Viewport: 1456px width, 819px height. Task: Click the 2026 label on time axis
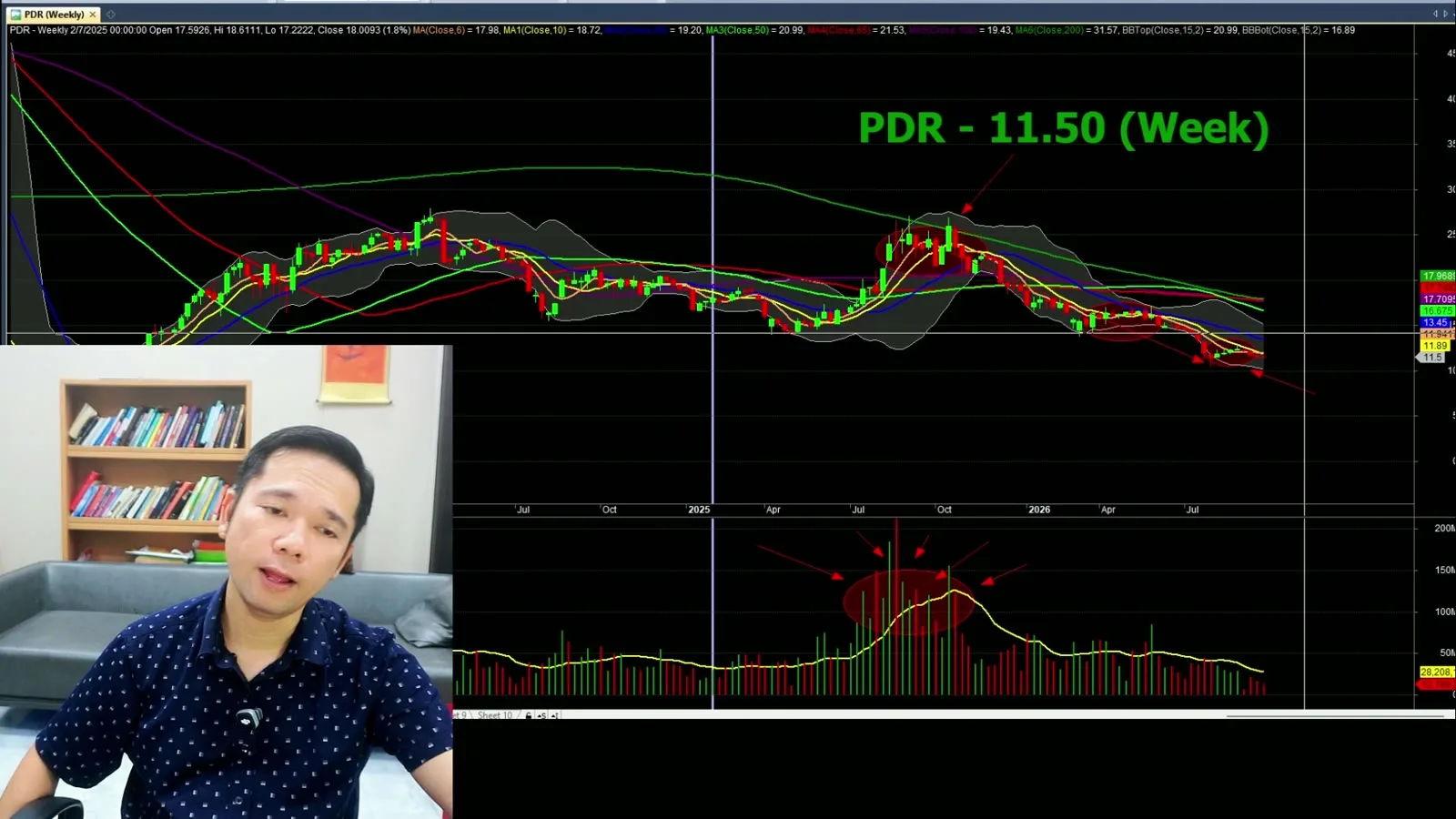[1039, 510]
